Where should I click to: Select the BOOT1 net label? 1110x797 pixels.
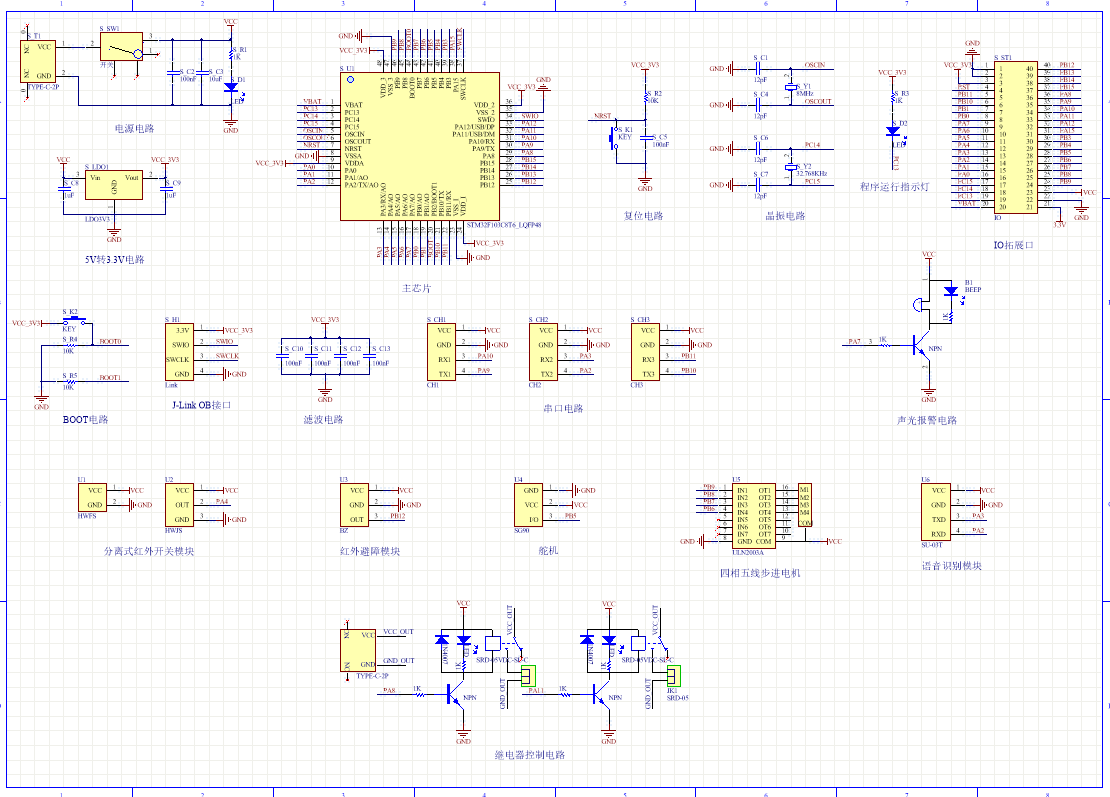110,377
